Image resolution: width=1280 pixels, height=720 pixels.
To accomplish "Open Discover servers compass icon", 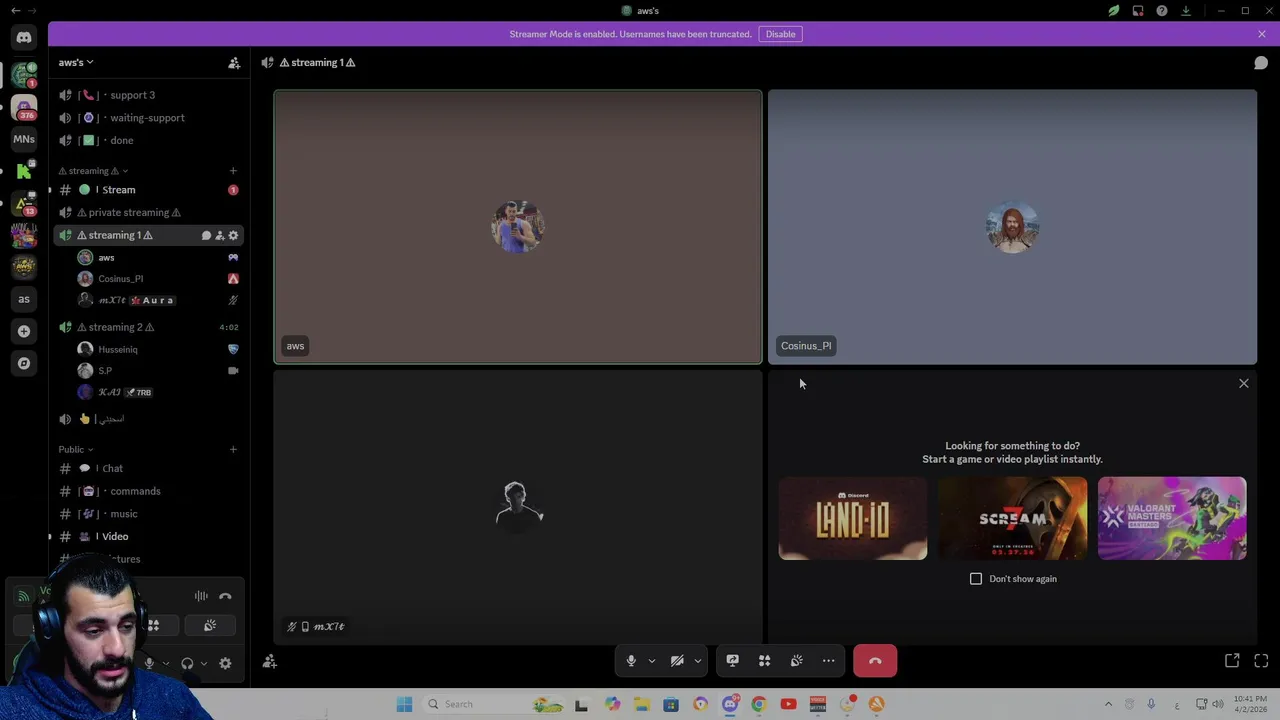I will [x=24, y=363].
